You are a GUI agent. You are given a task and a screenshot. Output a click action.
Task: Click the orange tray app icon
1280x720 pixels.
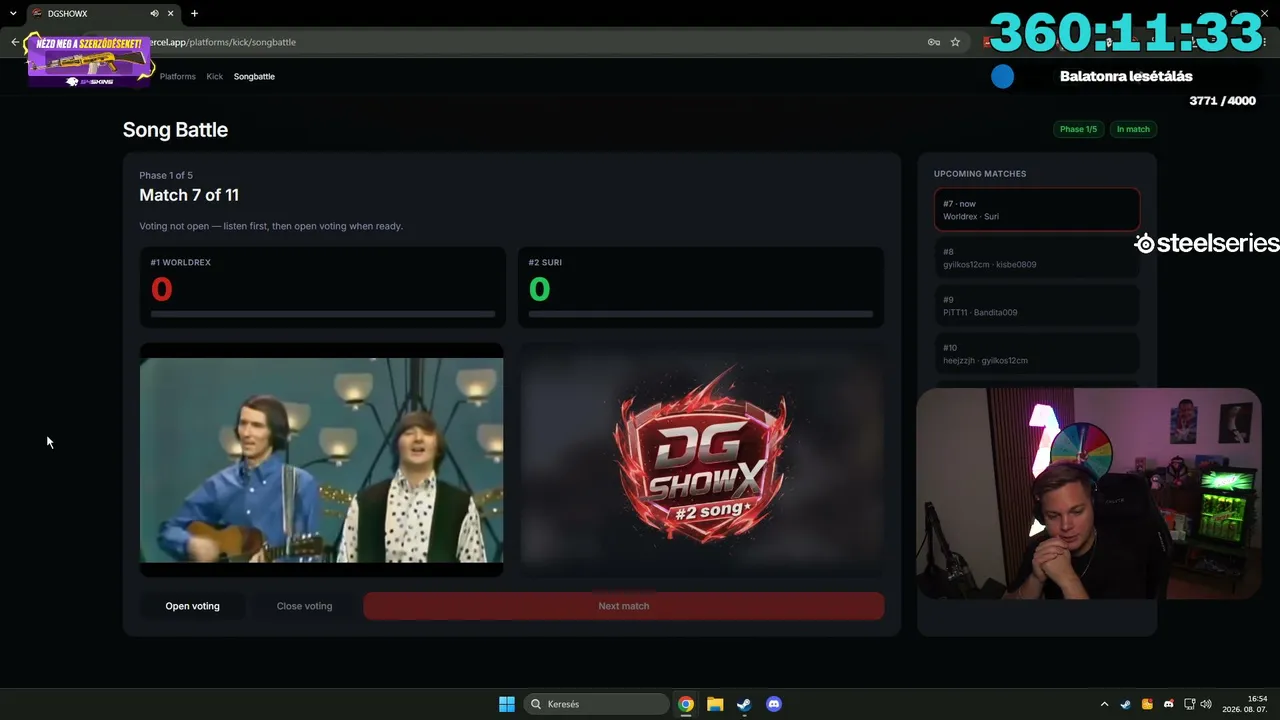[1147, 704]
